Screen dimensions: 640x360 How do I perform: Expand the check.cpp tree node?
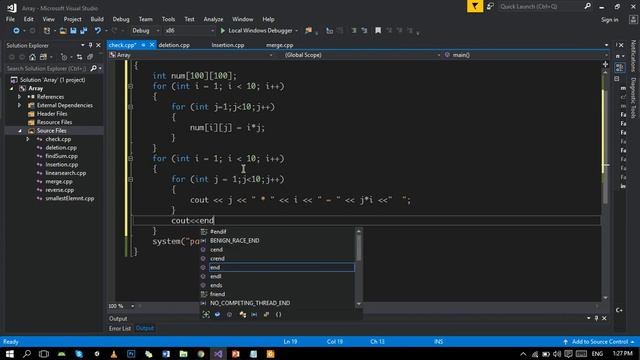point(28,139)
